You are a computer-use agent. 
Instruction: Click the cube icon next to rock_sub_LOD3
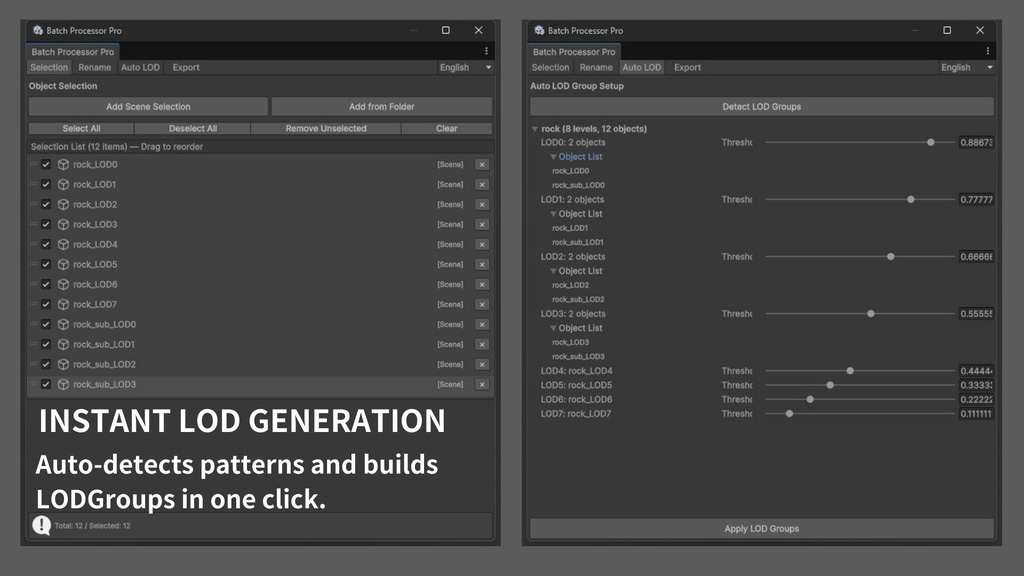[63, 384]
